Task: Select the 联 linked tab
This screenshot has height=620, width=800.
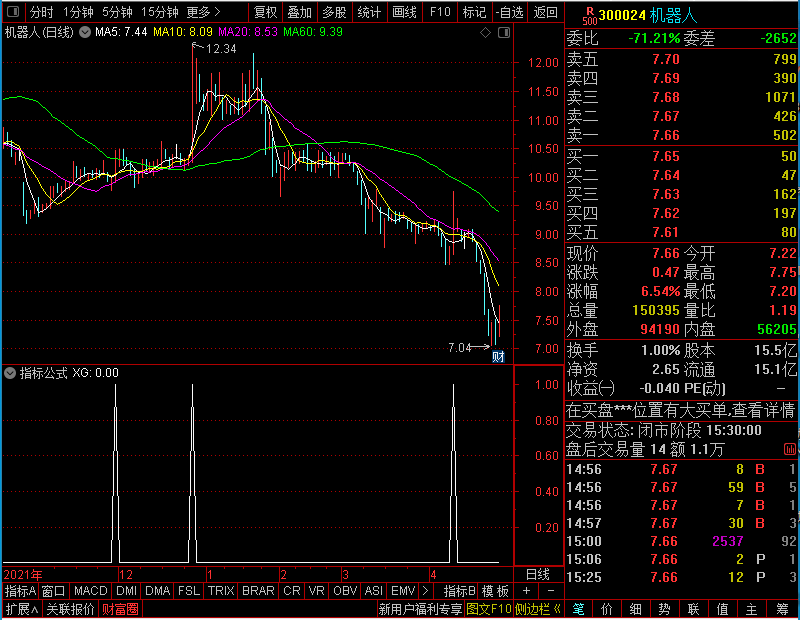Action: 693,609
